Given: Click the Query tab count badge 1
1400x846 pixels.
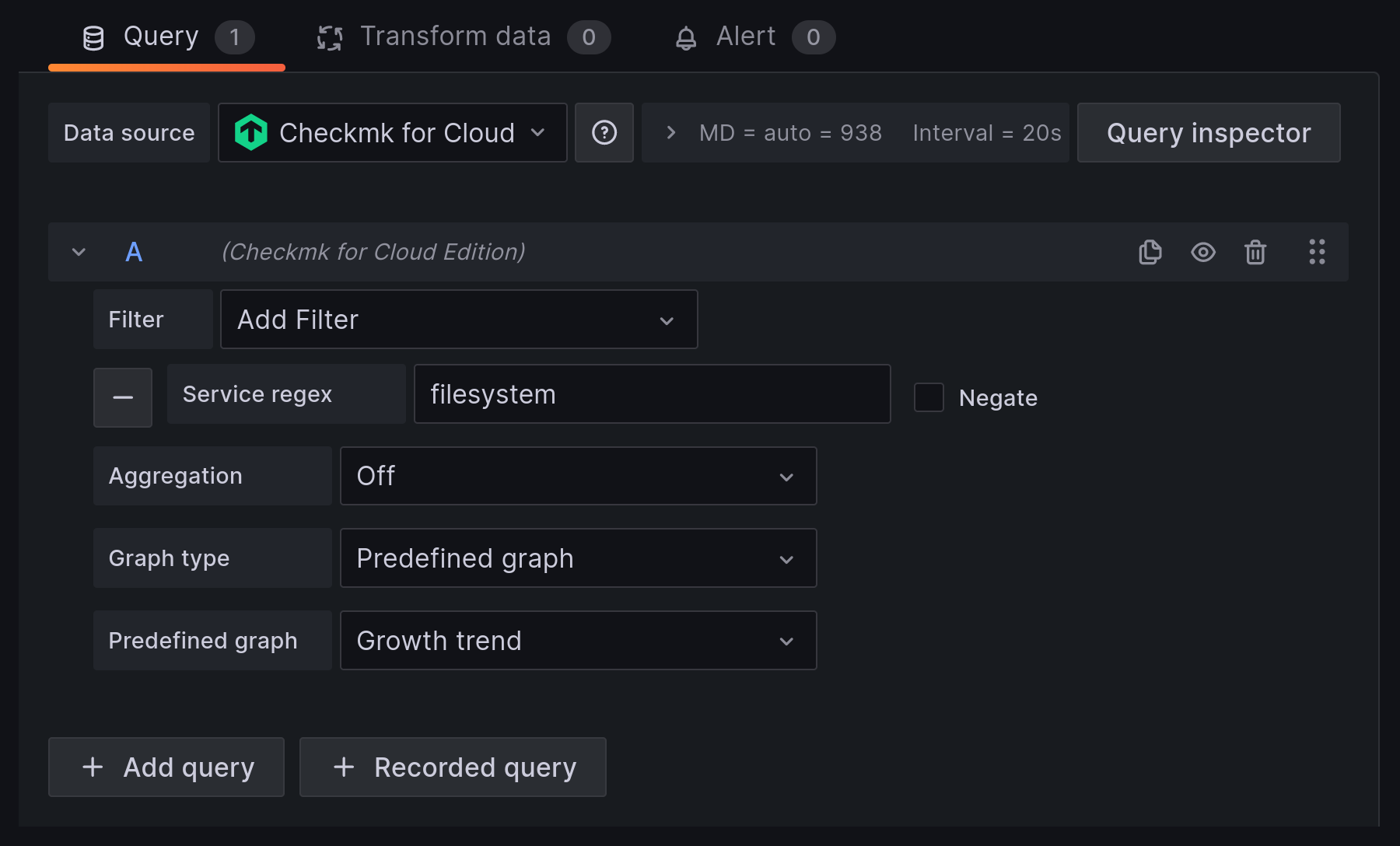Looking at the screenshot, I should (234, 37).
